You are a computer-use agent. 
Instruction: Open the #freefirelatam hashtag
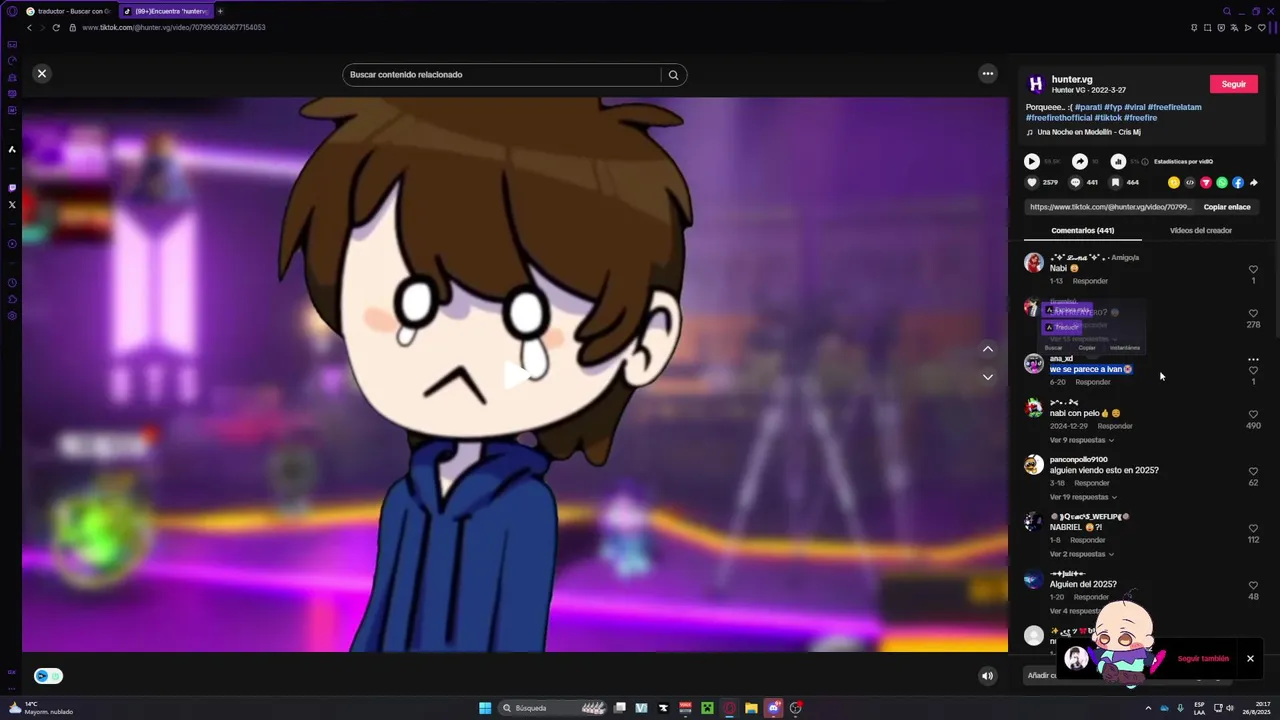[x=1174, y=107]
